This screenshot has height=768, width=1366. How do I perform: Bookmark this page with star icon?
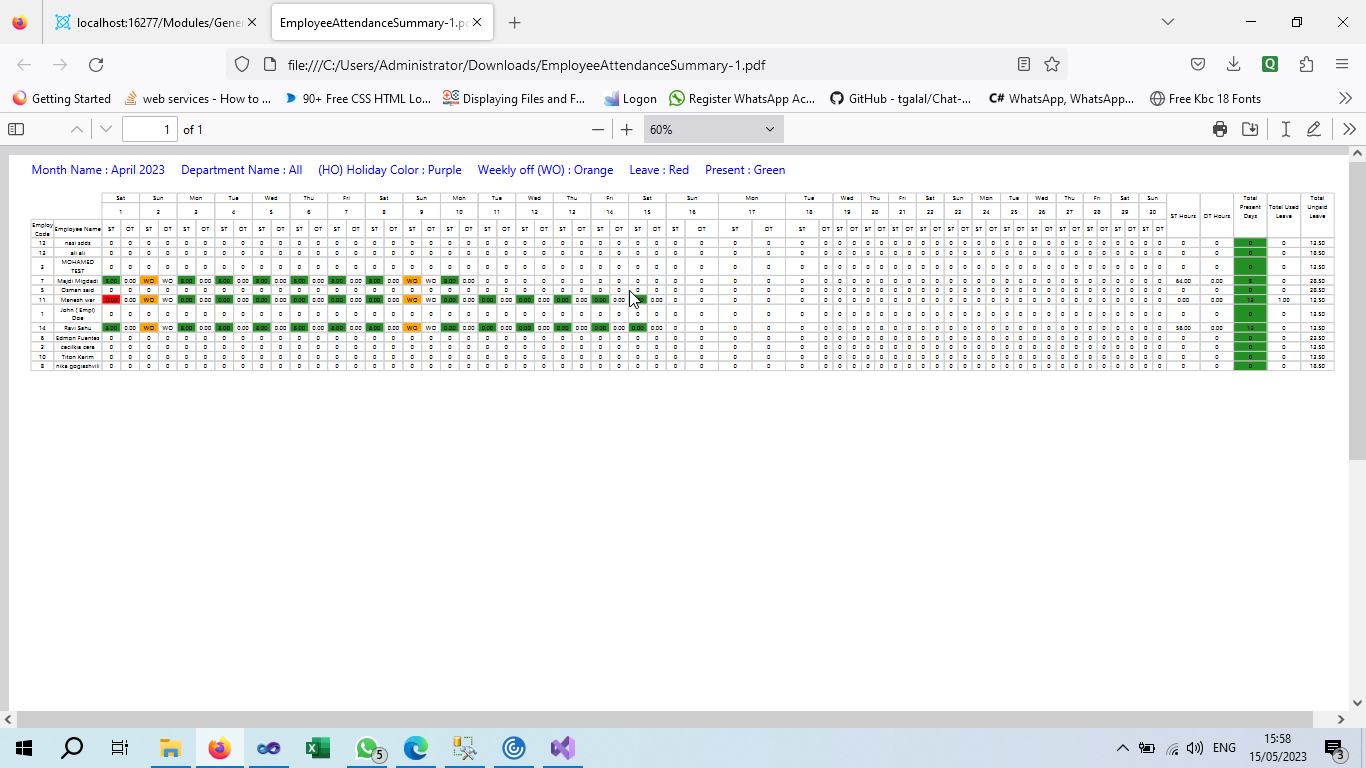pos(1052,65)
